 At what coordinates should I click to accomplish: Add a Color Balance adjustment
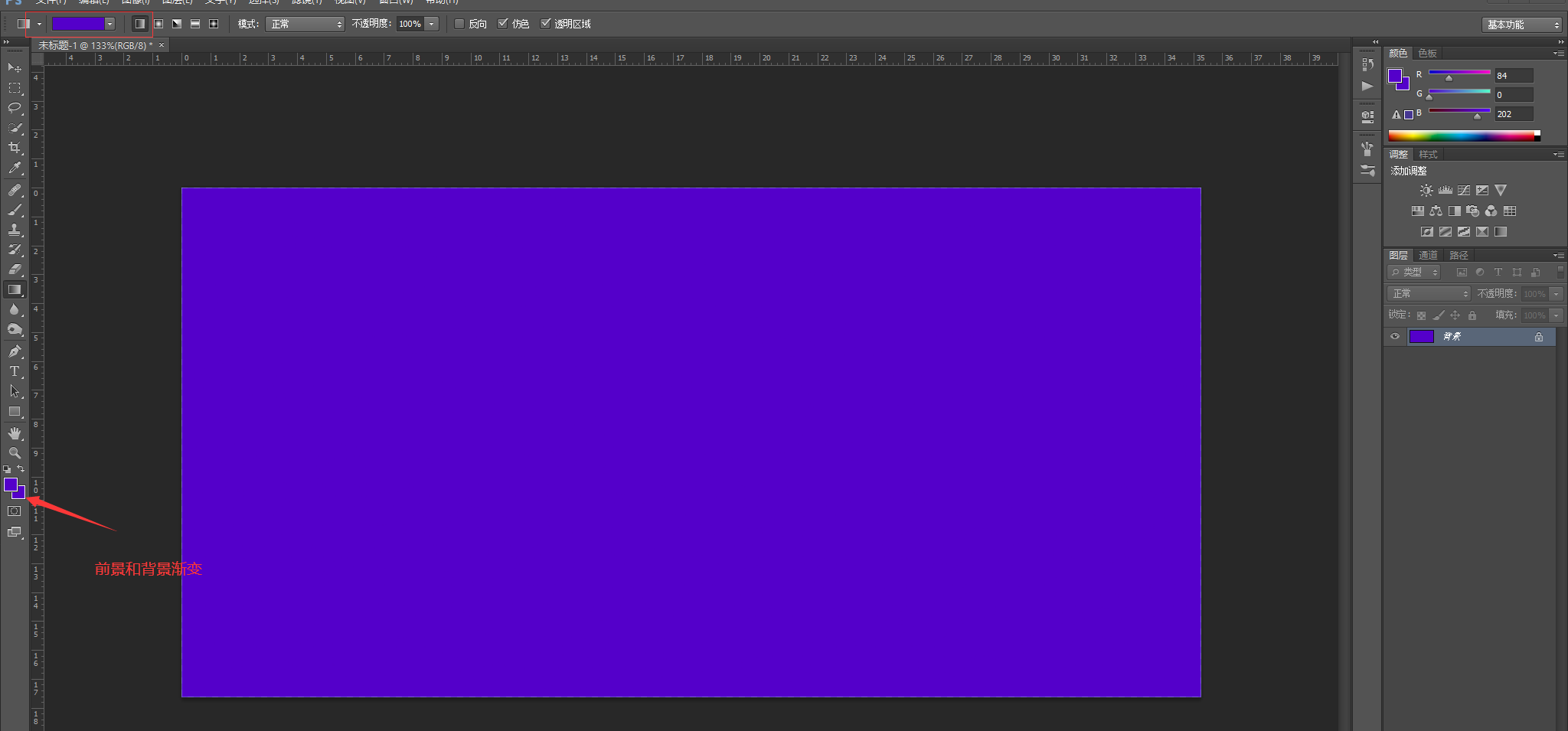tap(1436, 211)
